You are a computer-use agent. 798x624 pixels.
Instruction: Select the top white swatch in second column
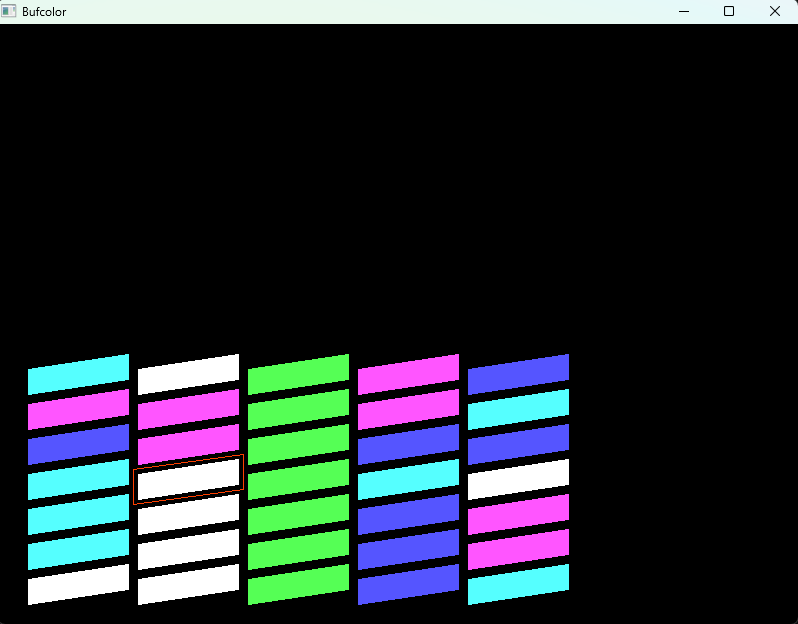click(x=188, y=375)
